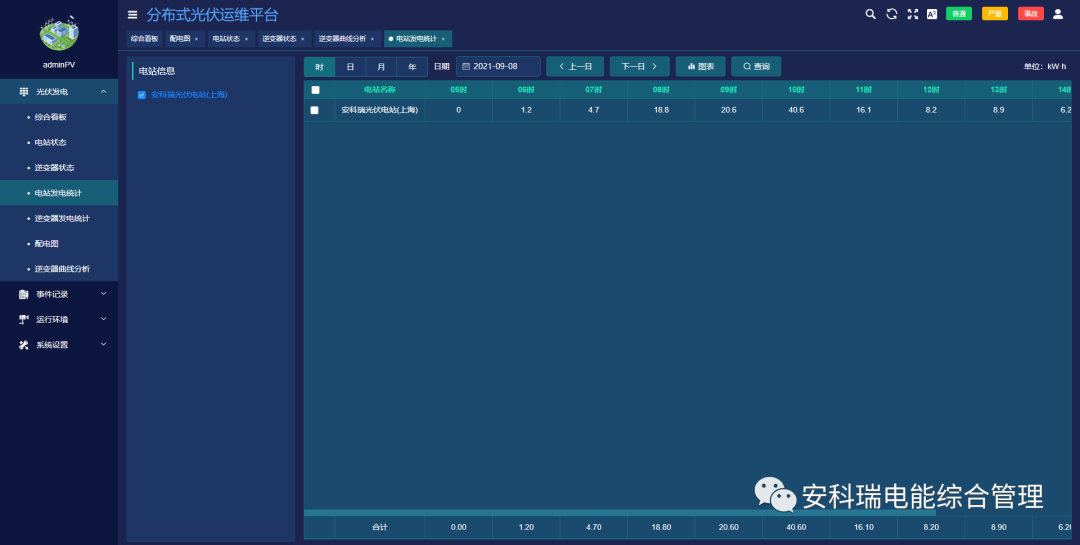Click the 运行环境 environment icon
Viewport: 1080px width, 545px height.
[23, 320]
